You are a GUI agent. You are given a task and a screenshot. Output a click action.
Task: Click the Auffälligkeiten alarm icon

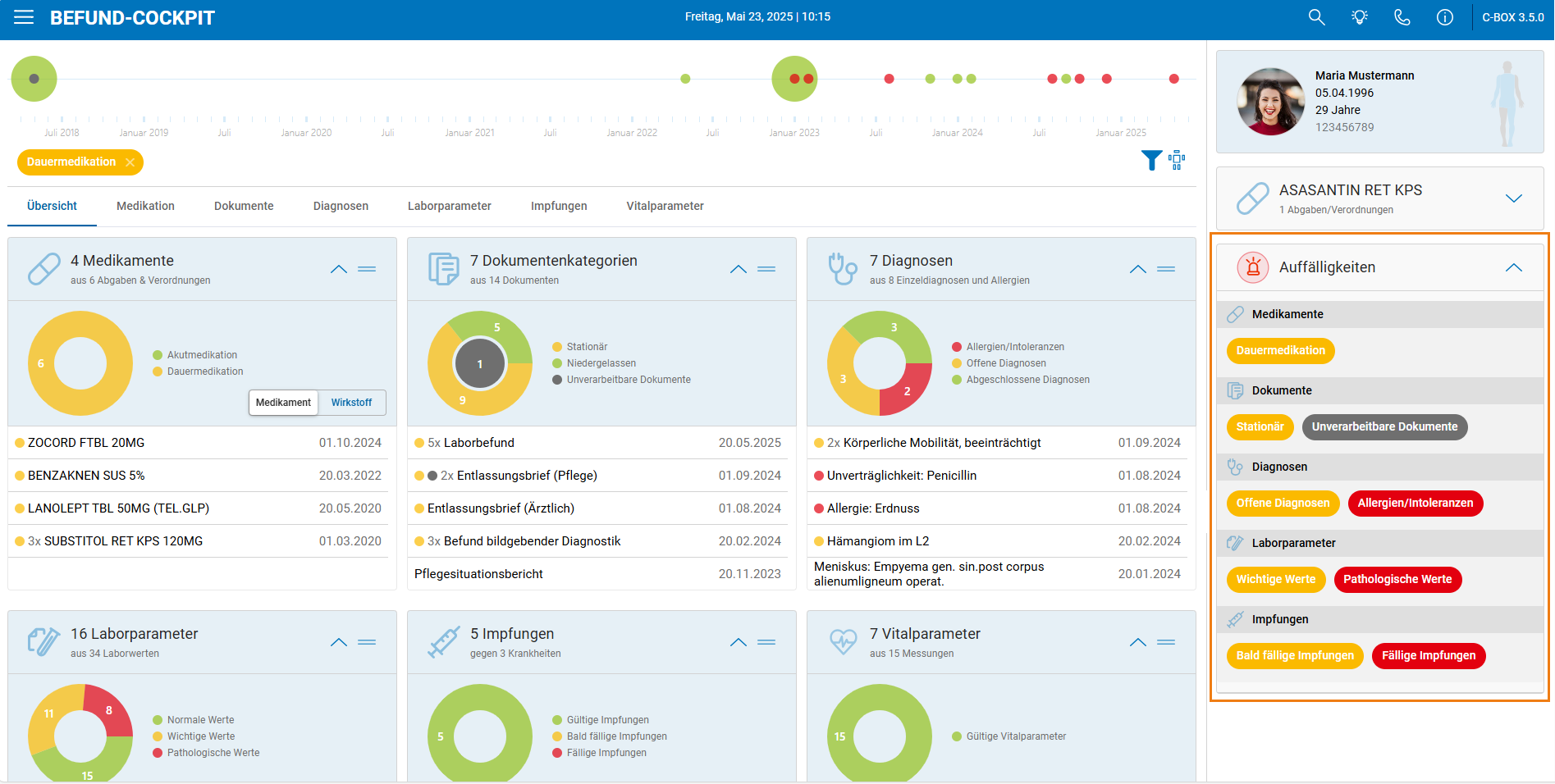pyautogui.click(x=1253, y=267)
